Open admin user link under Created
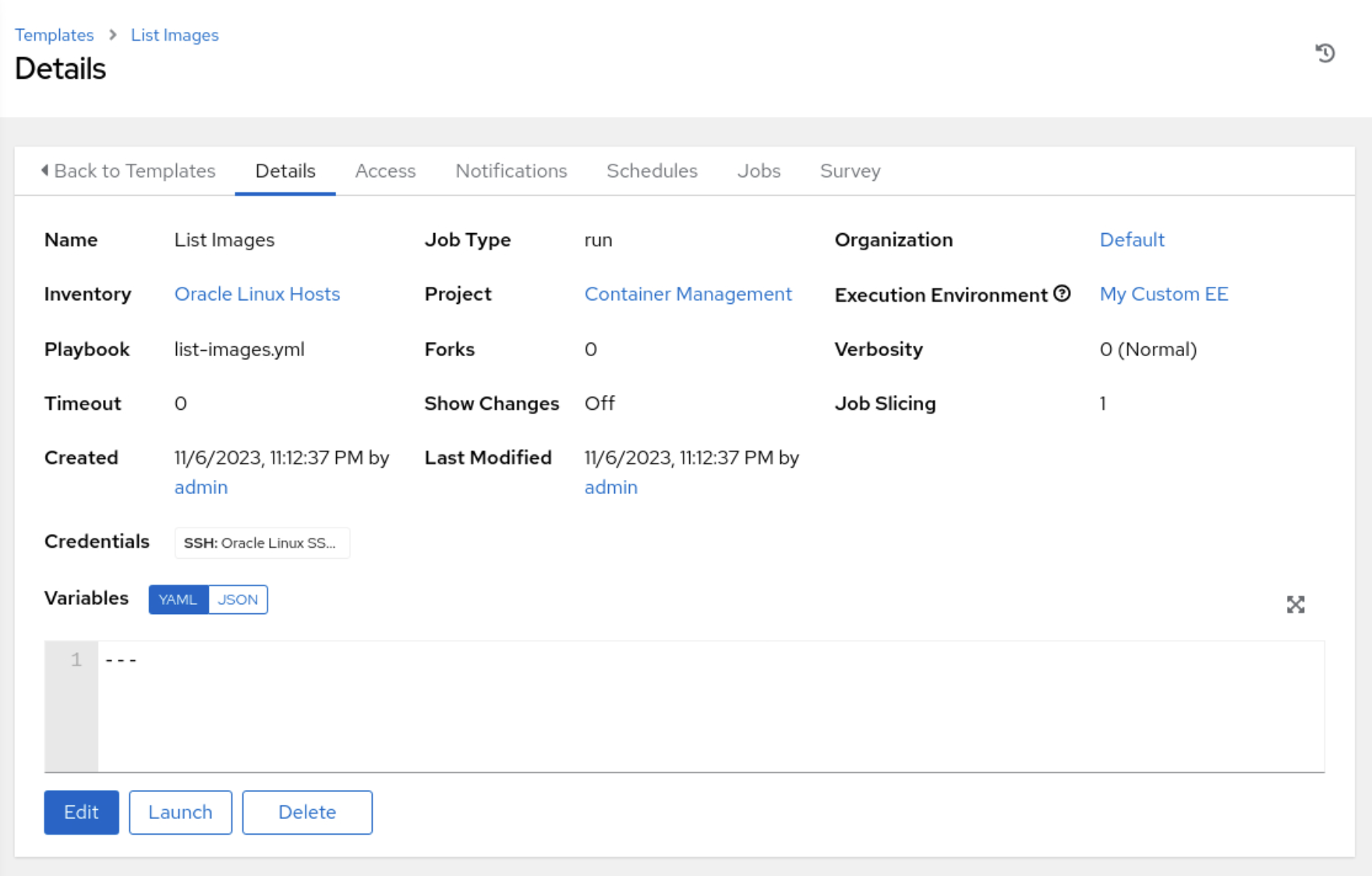Viewport: 1372px width, 876px height. point(201,487)
